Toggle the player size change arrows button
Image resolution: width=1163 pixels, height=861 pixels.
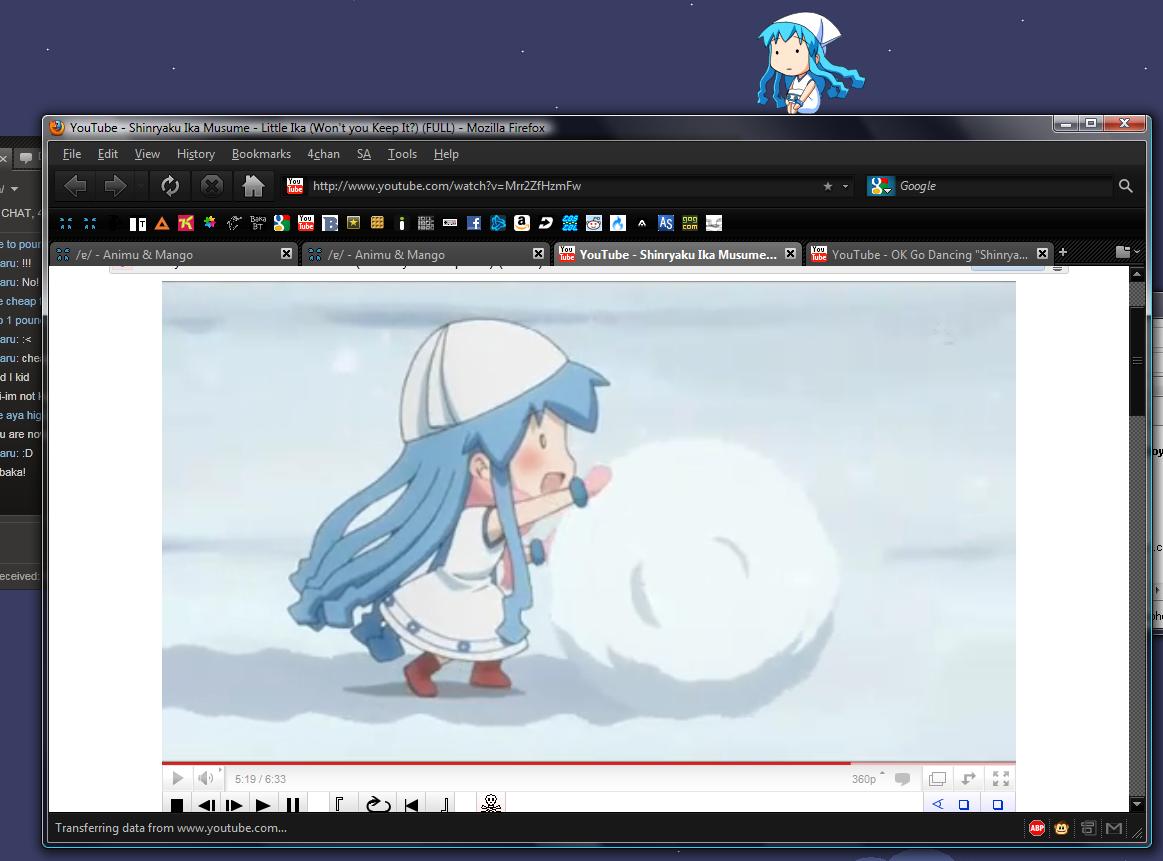coord(969,779)
